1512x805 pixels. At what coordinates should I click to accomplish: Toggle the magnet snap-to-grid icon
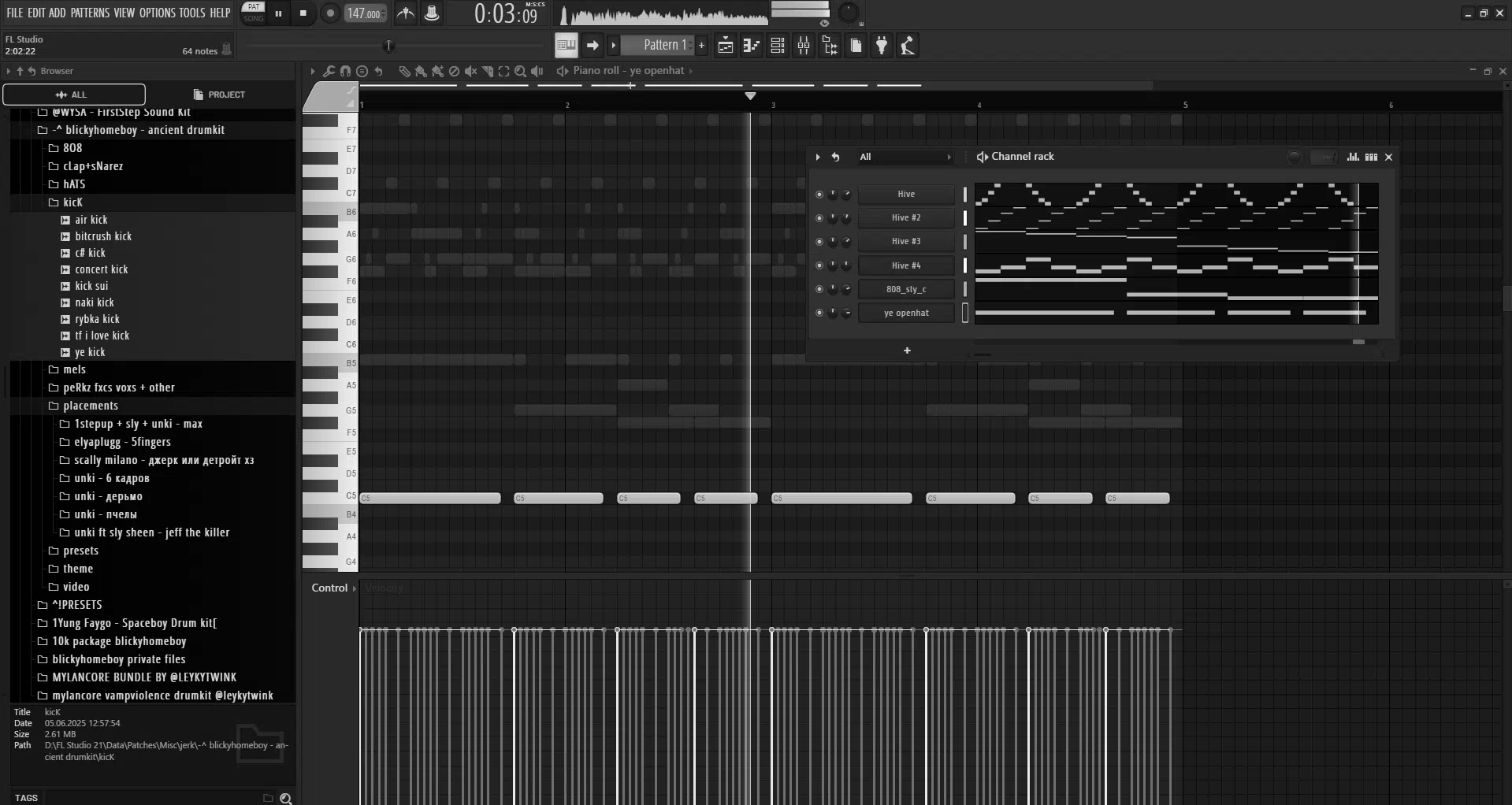pos(345,71)
